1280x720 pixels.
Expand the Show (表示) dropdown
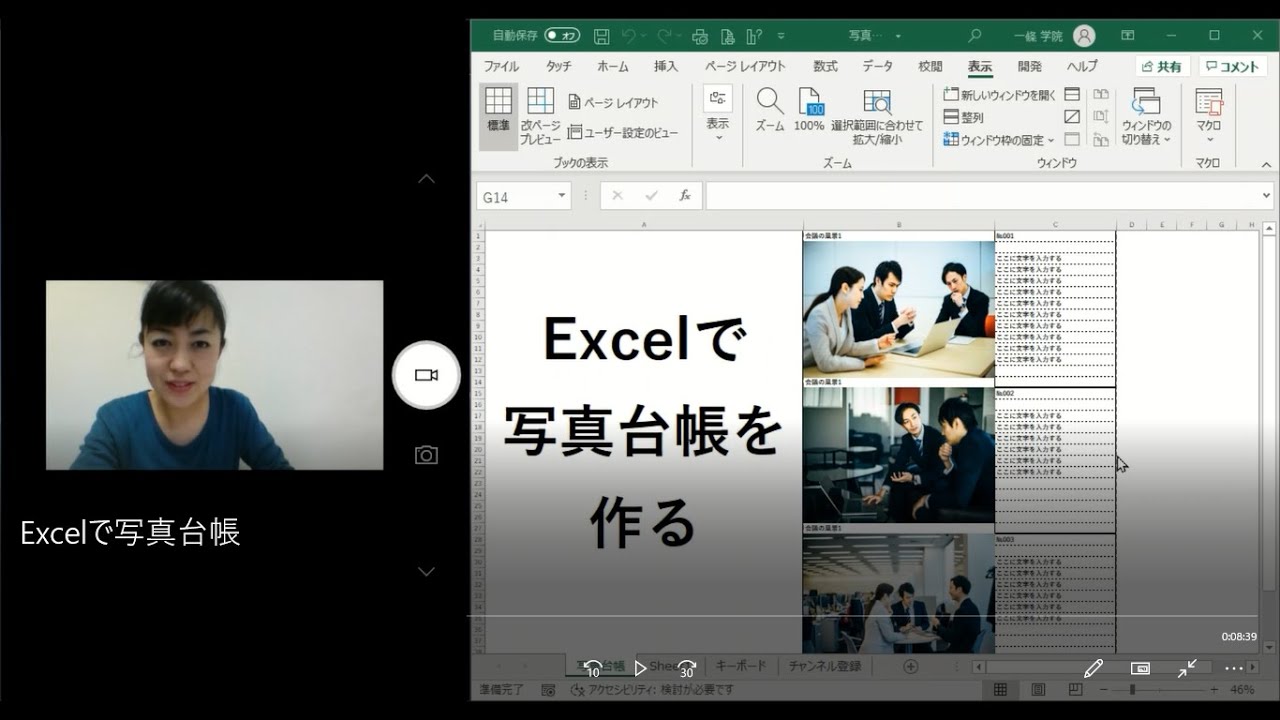coord(718,114)
